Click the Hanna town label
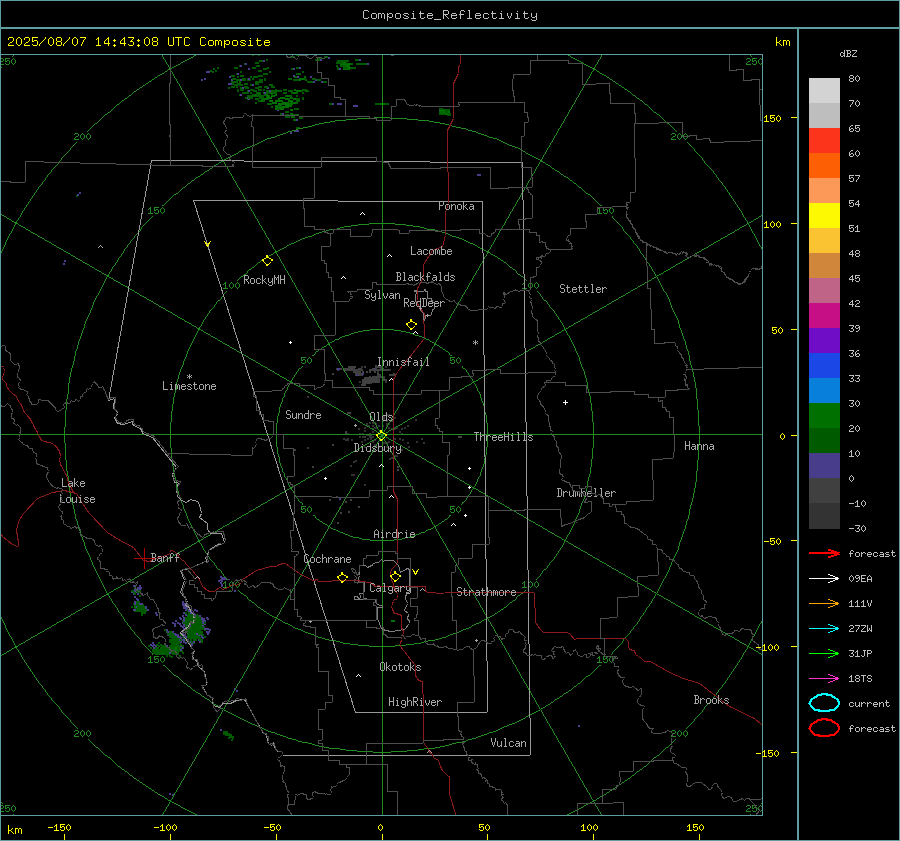This screenshot has height=841, width=900. 699,446
